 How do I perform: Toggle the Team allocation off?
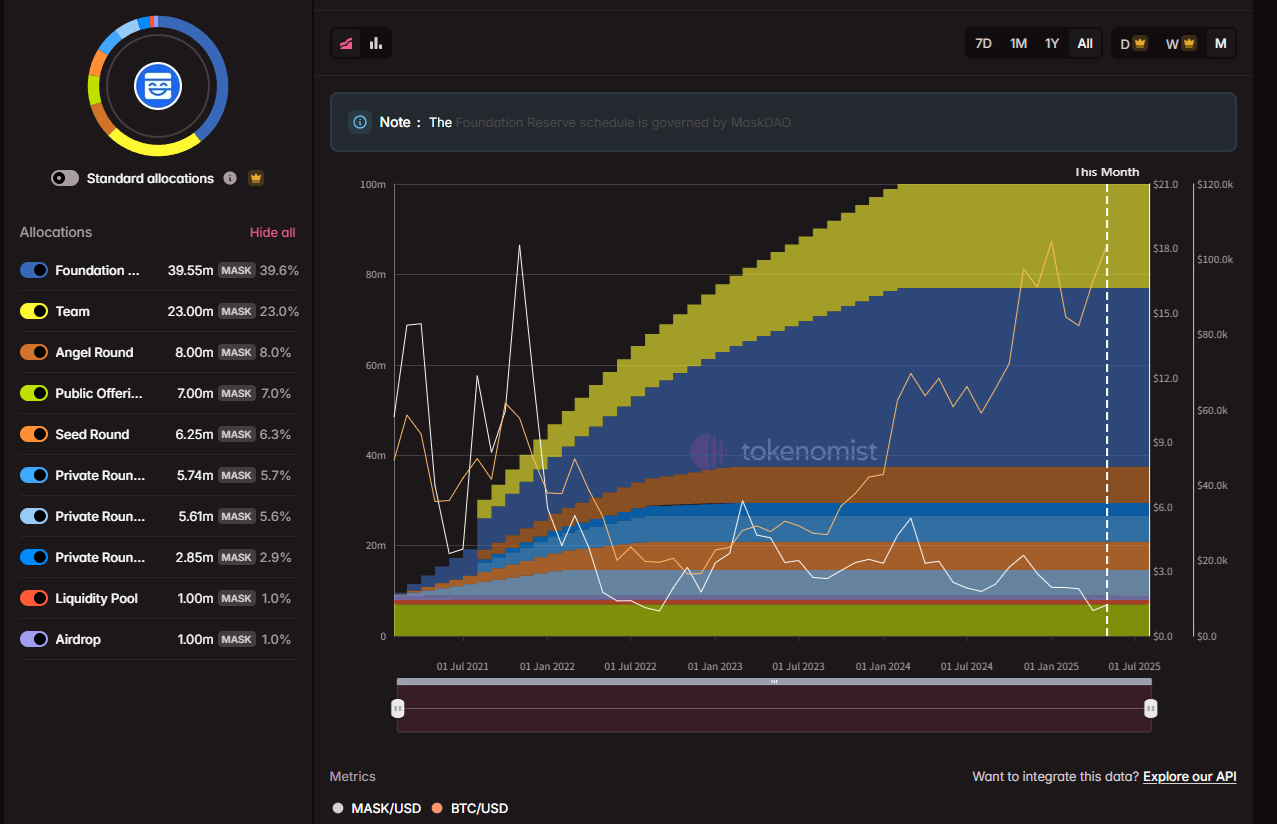pyautogui.click(x=34, y=311)
